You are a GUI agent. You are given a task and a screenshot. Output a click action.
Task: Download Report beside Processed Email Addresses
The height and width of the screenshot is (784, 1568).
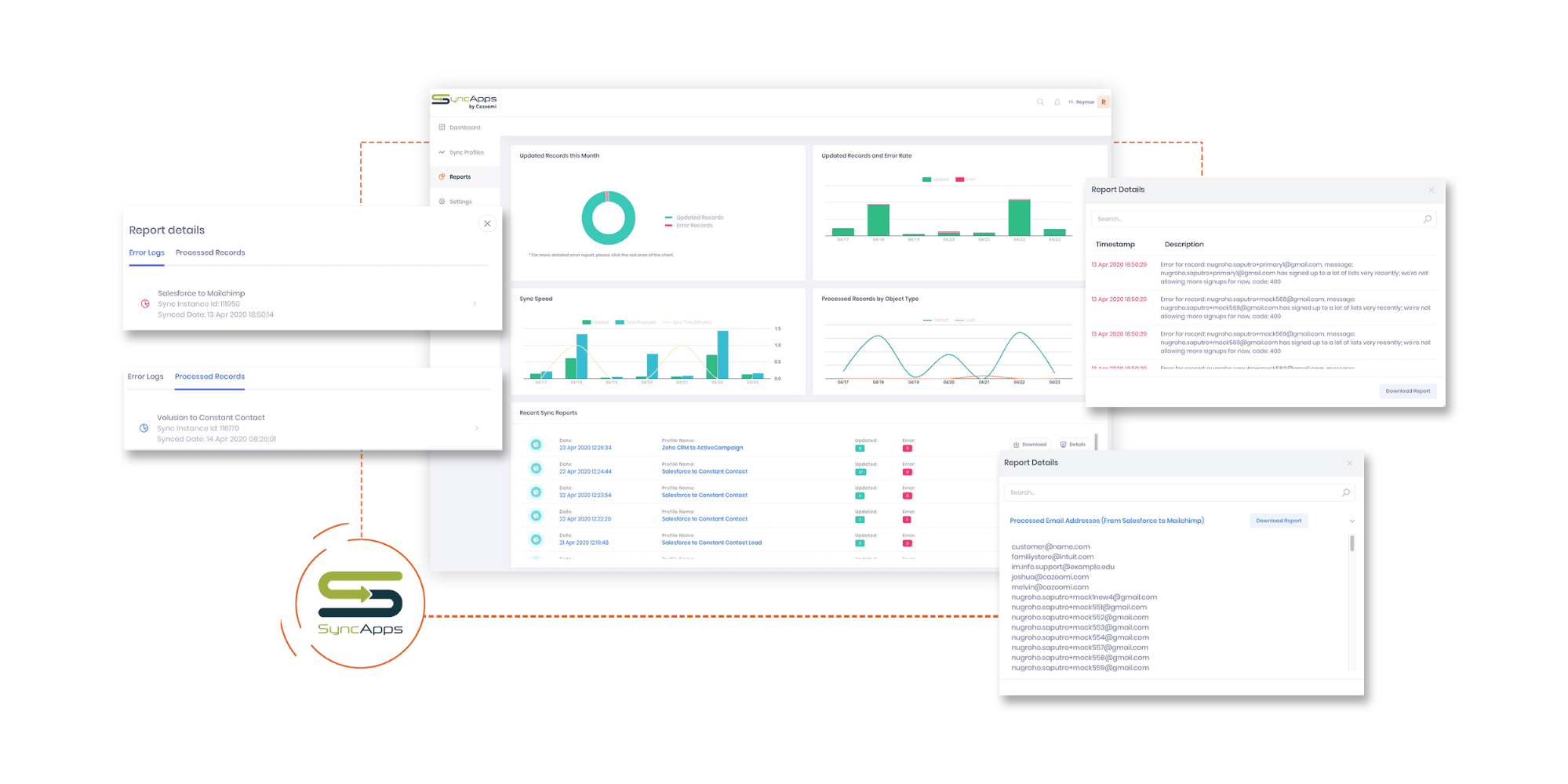coord(1279,521)
